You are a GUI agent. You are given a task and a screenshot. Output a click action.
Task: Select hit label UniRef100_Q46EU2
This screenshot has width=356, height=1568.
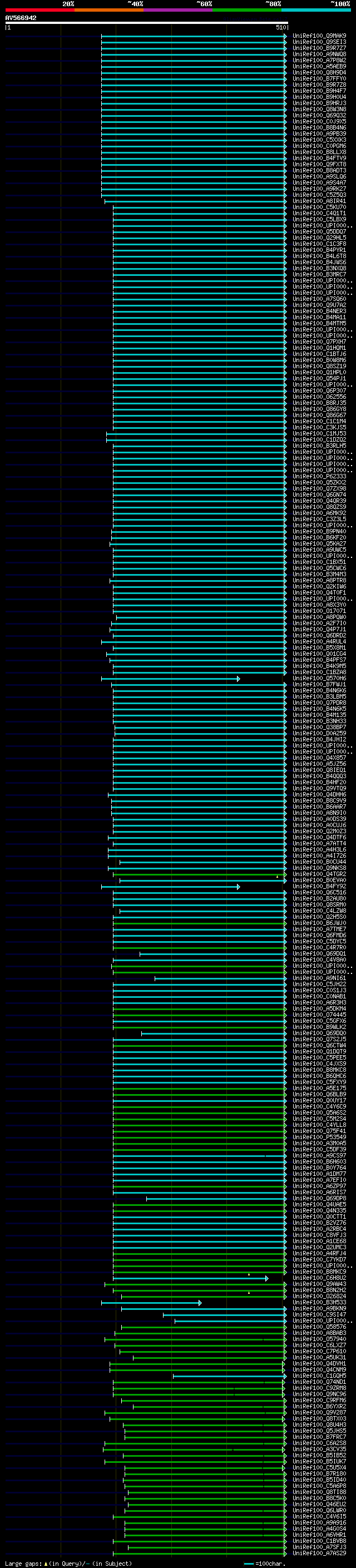319,1504
